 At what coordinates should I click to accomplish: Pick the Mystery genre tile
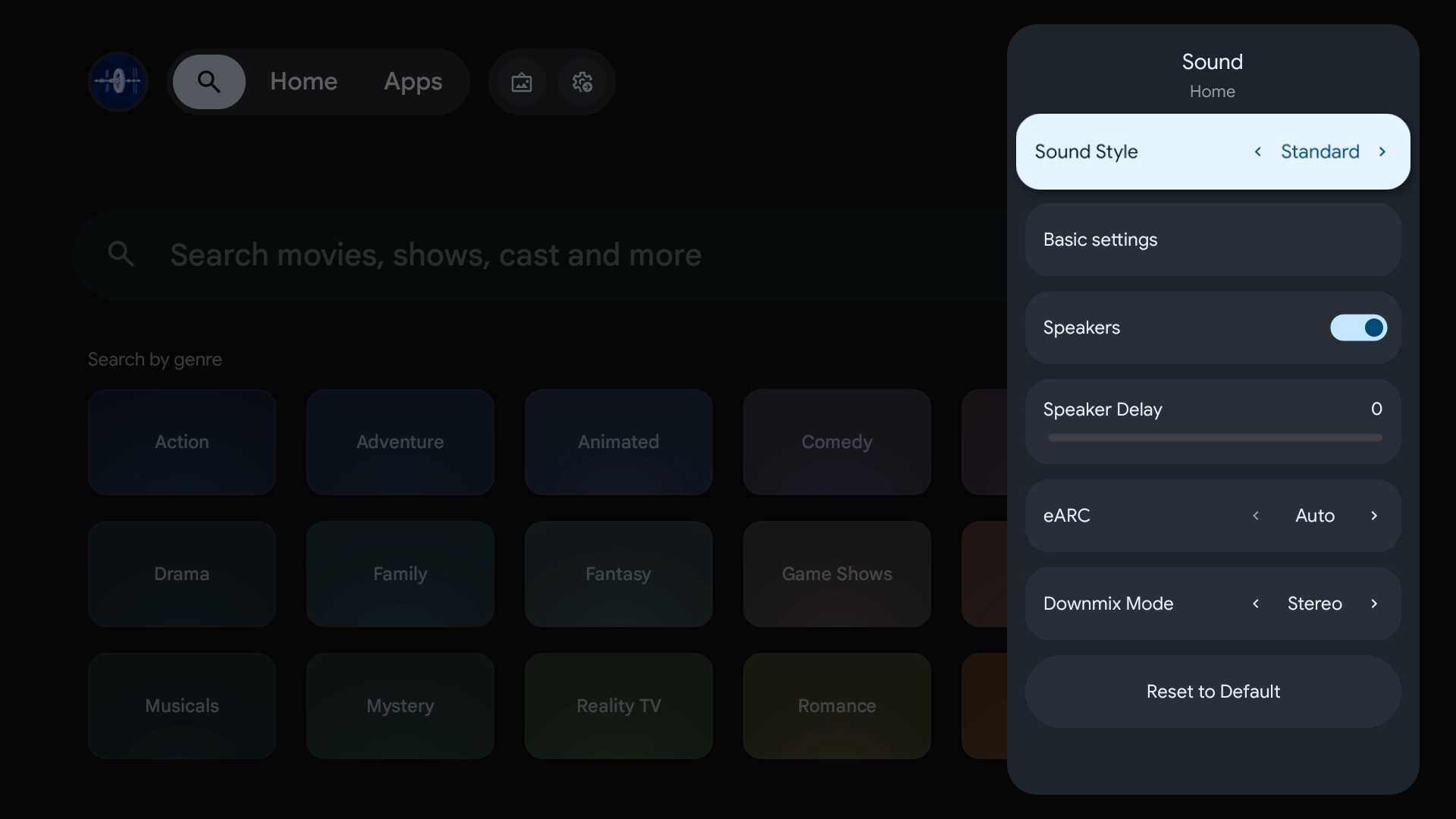point(400,706)
